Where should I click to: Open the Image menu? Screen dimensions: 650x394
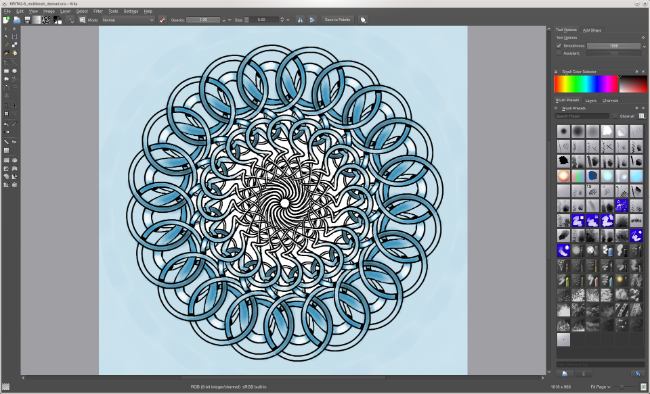49,11
